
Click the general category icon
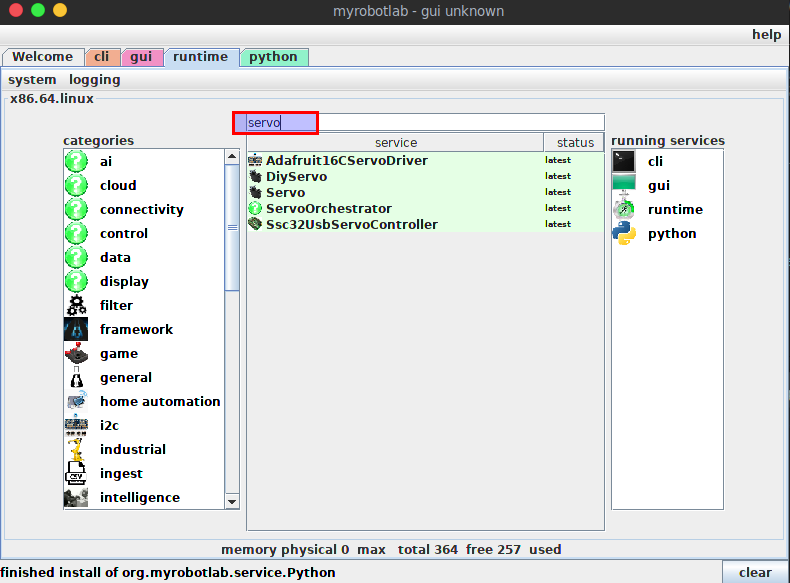pos(76,377)
